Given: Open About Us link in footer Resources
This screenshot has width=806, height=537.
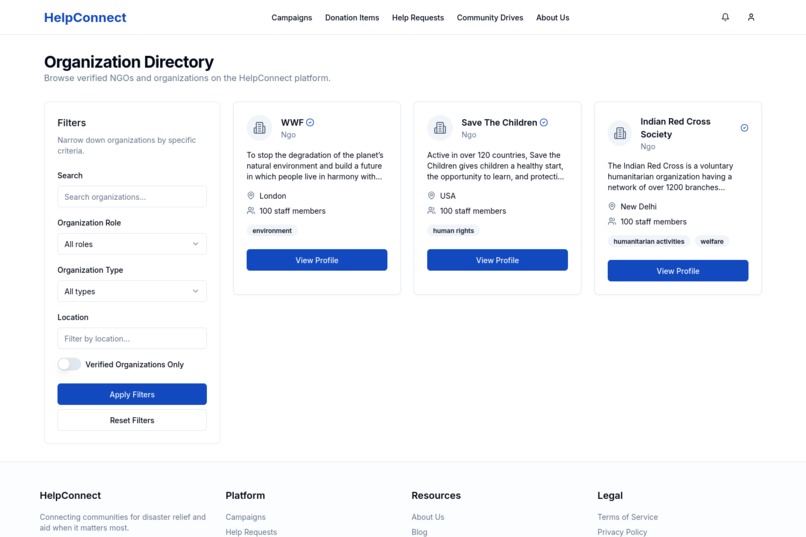Looking at the screenshot, I should tap(428, 517).
